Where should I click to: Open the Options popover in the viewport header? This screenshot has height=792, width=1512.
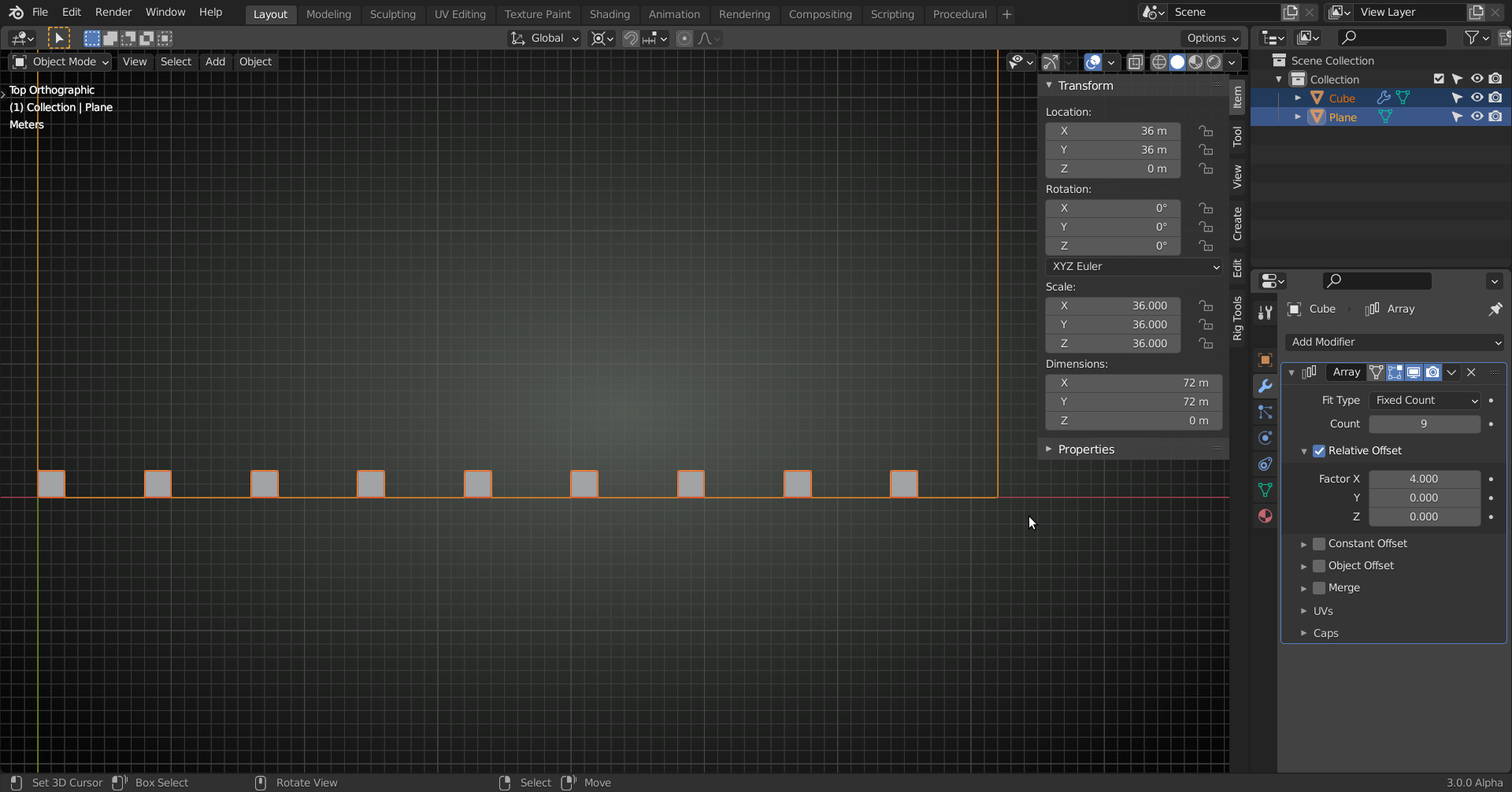[1210, 38]
